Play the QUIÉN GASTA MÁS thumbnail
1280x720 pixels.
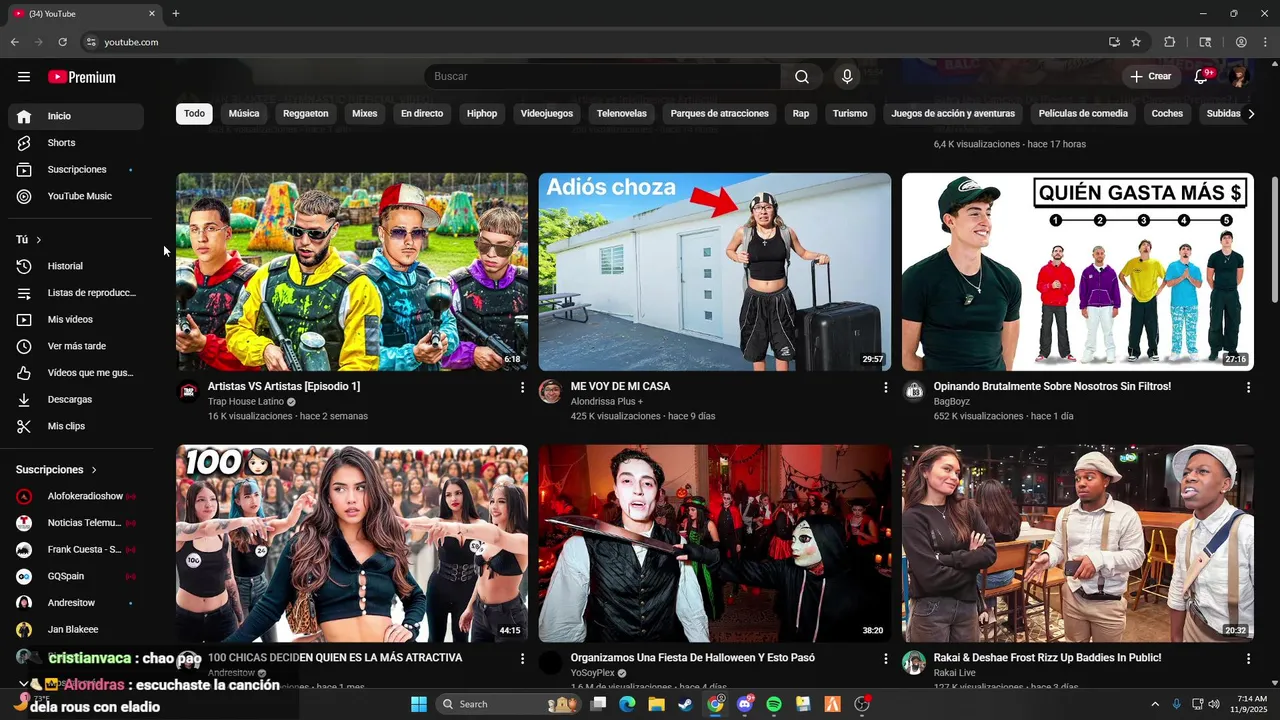pyautogui.click(x=1078, y=272)
